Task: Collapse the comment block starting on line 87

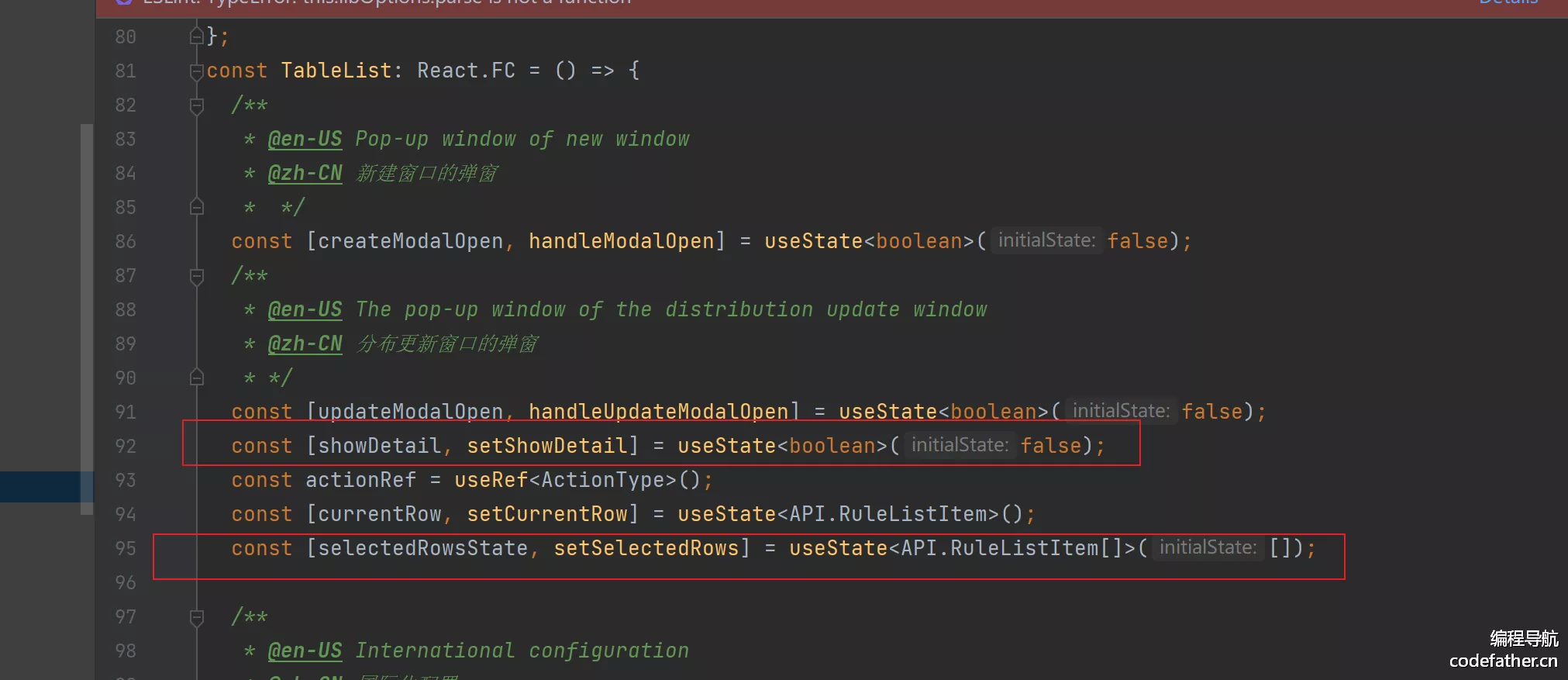Action: pos(196,276)
